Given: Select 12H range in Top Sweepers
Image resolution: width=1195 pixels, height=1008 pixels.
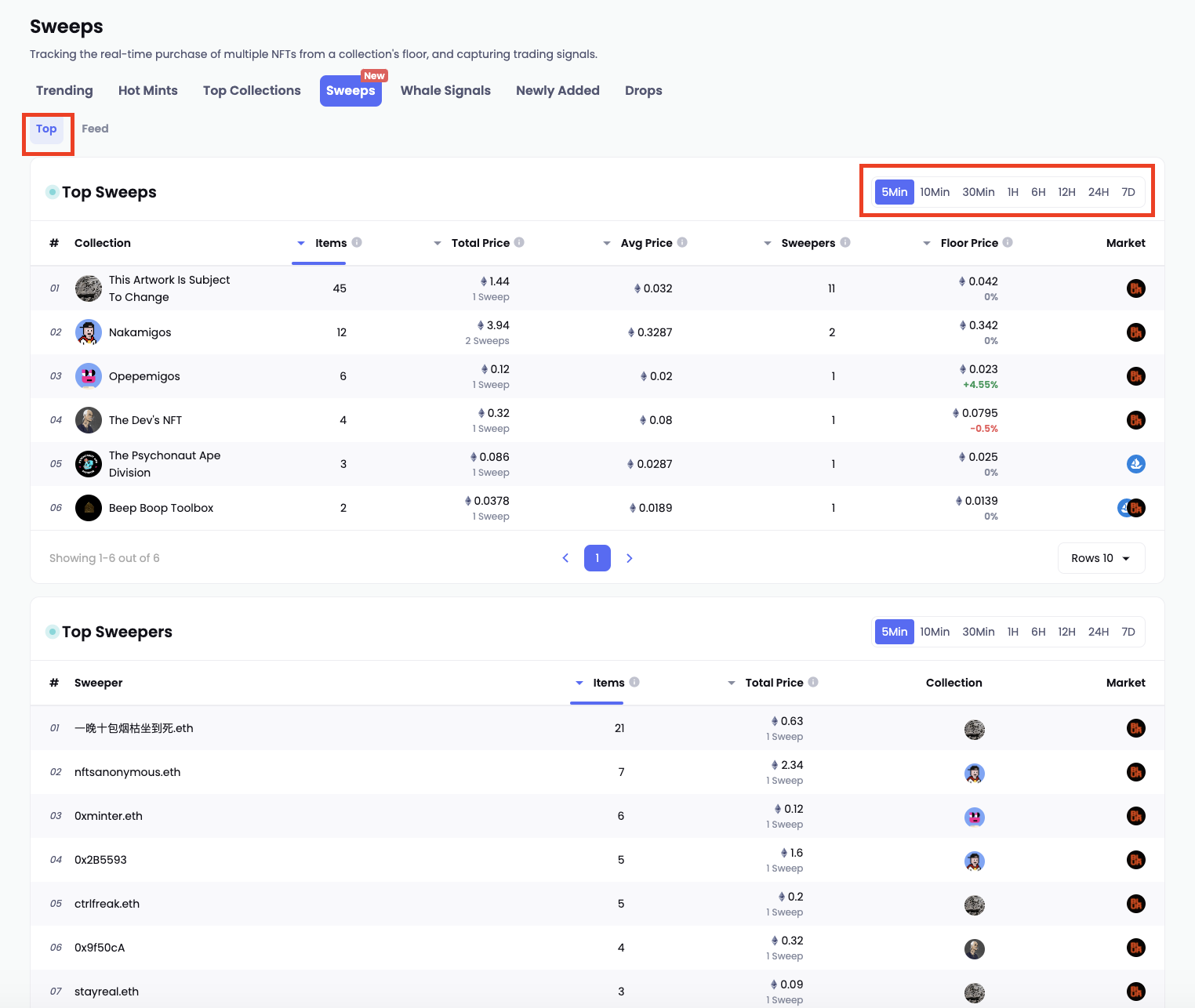Looking at the screenshot, I should tap(1066, 632).
